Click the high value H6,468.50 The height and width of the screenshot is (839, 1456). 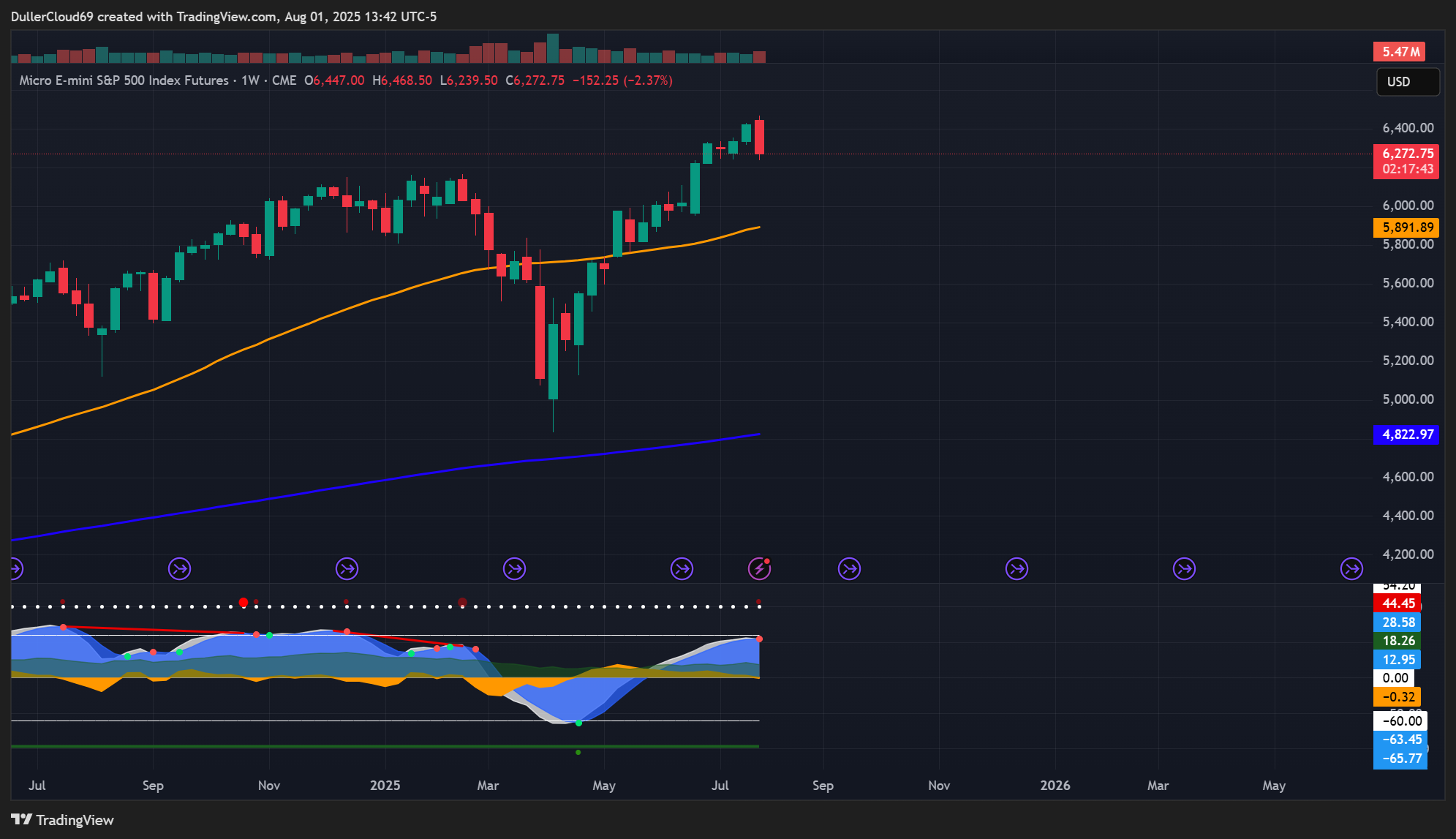pyautogui.click(x=402, y=80)
